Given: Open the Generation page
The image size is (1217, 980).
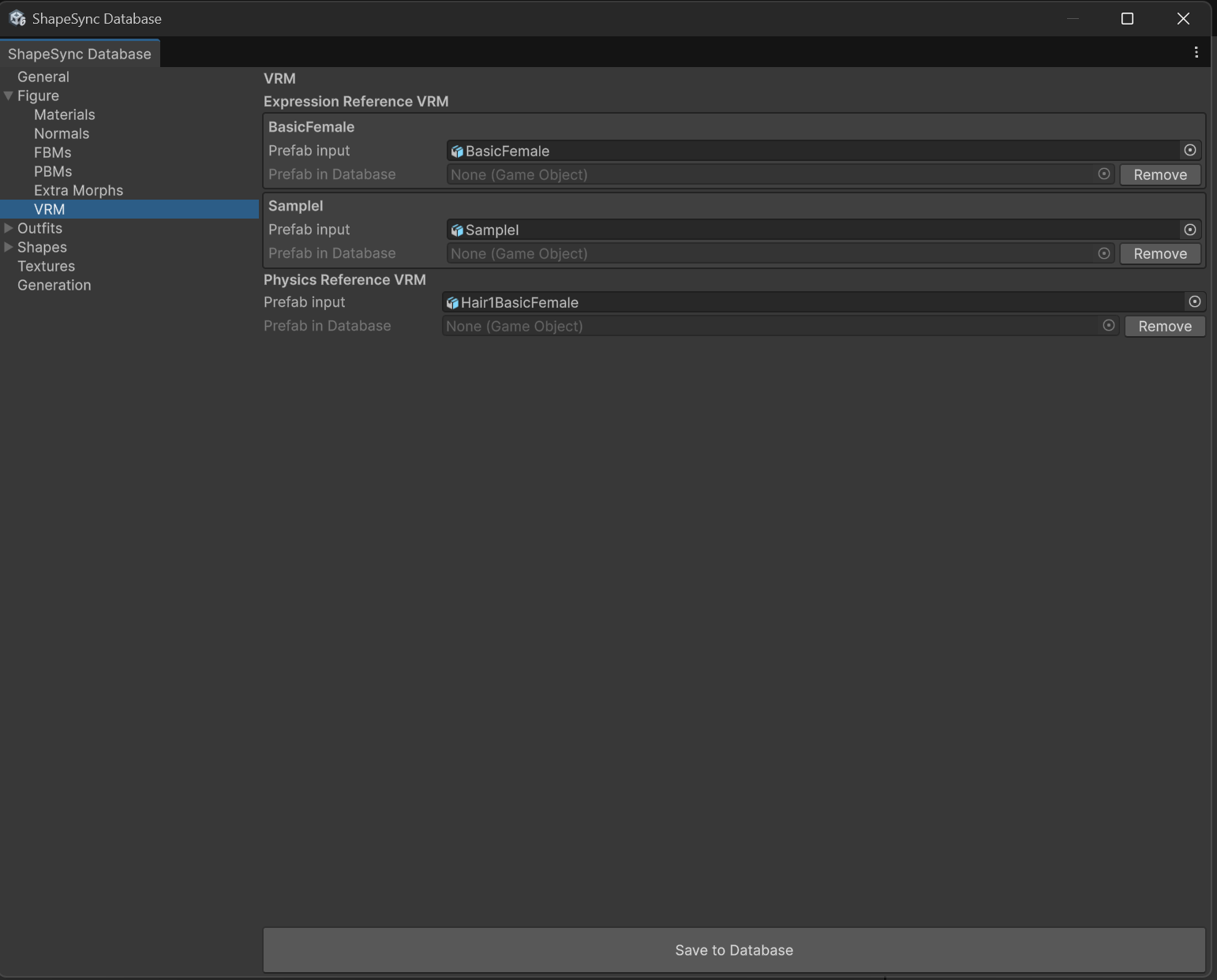Looking at the screenshot, I should 54,285.
